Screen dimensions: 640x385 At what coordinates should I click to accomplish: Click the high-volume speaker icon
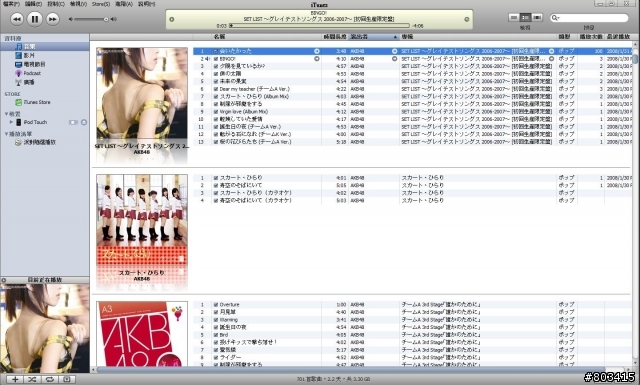coord(113,19)
